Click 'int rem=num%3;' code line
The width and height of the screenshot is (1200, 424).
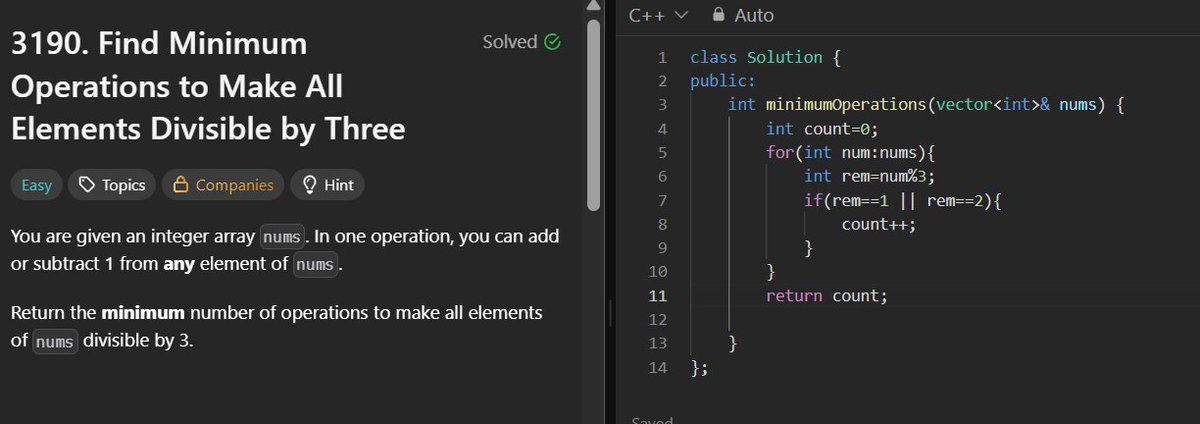869,177
